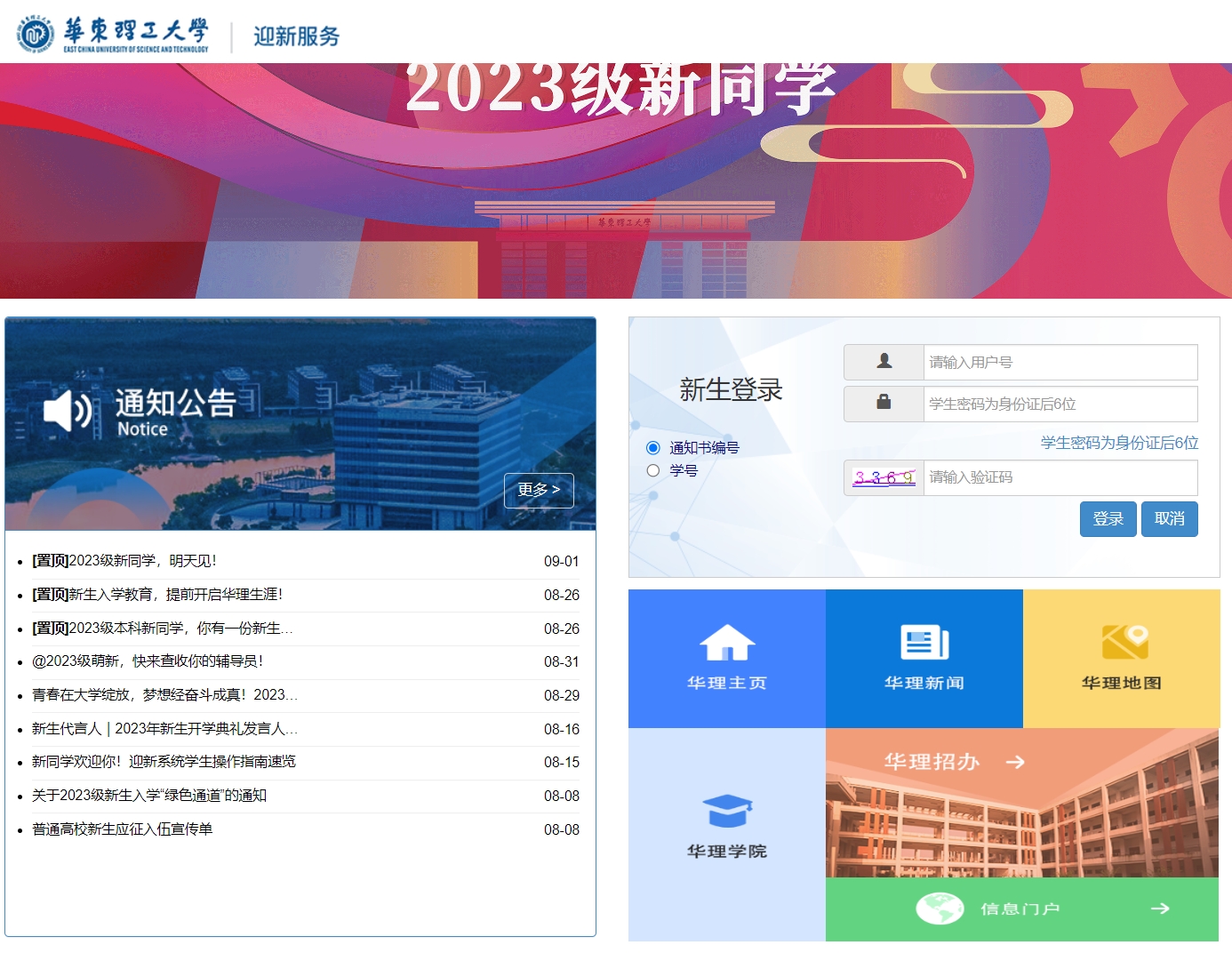This screenshot has width=1232, height=953.
Task: Click the 新生登录 heading
Action: click(732, 389)
